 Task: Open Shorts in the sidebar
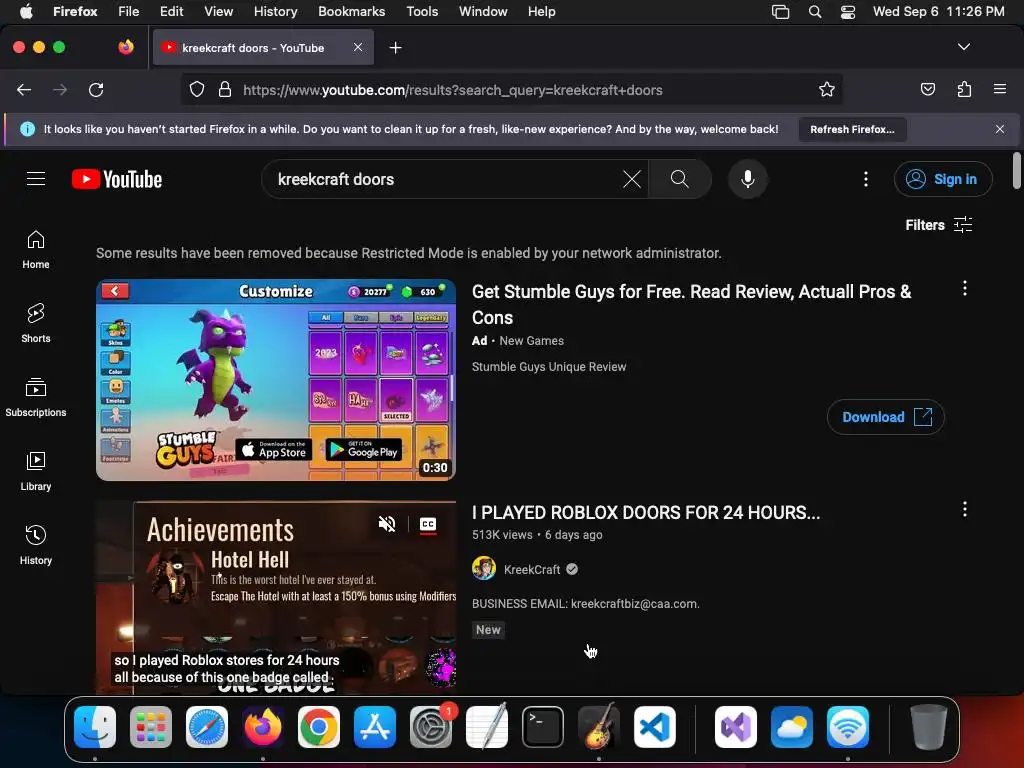click(36, 324)
